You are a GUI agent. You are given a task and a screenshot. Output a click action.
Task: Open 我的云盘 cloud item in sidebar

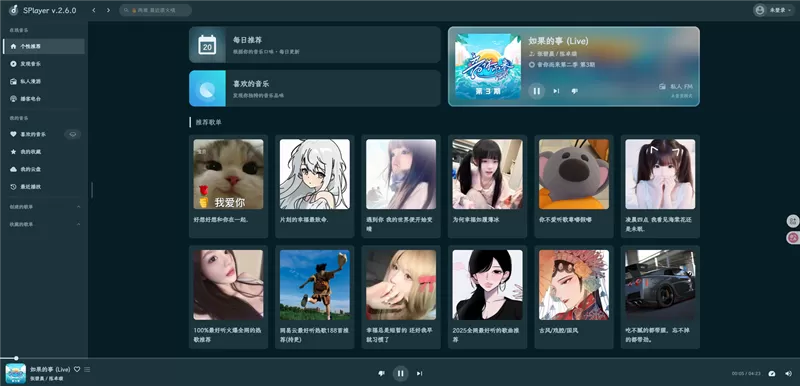click(x=44, y=169)
